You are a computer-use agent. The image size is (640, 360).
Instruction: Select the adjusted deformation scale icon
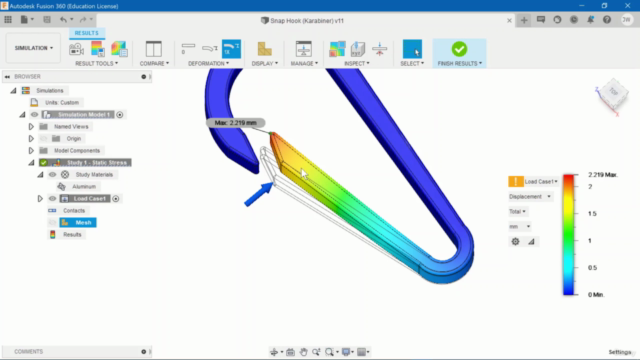pyautogui.click(x=210, y=49)
